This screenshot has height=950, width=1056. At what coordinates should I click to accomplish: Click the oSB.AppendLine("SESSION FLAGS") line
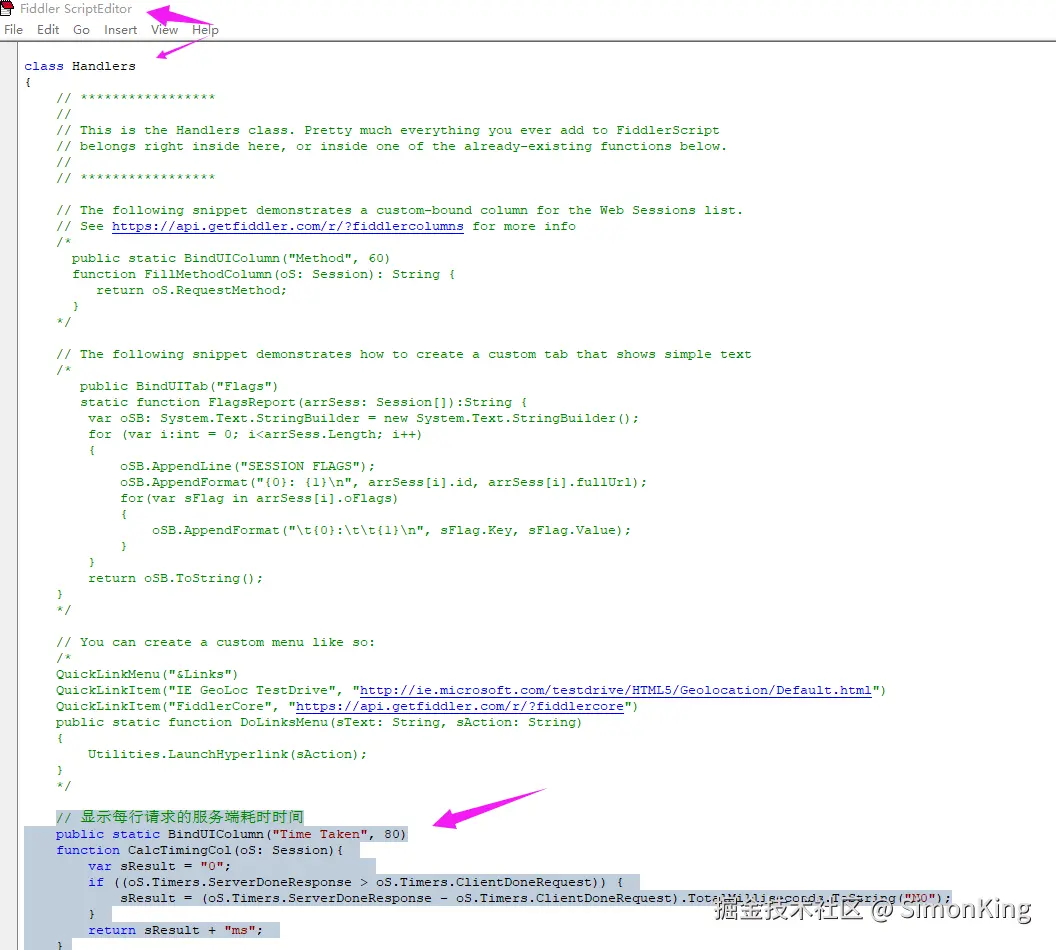[x=248, y=466]
